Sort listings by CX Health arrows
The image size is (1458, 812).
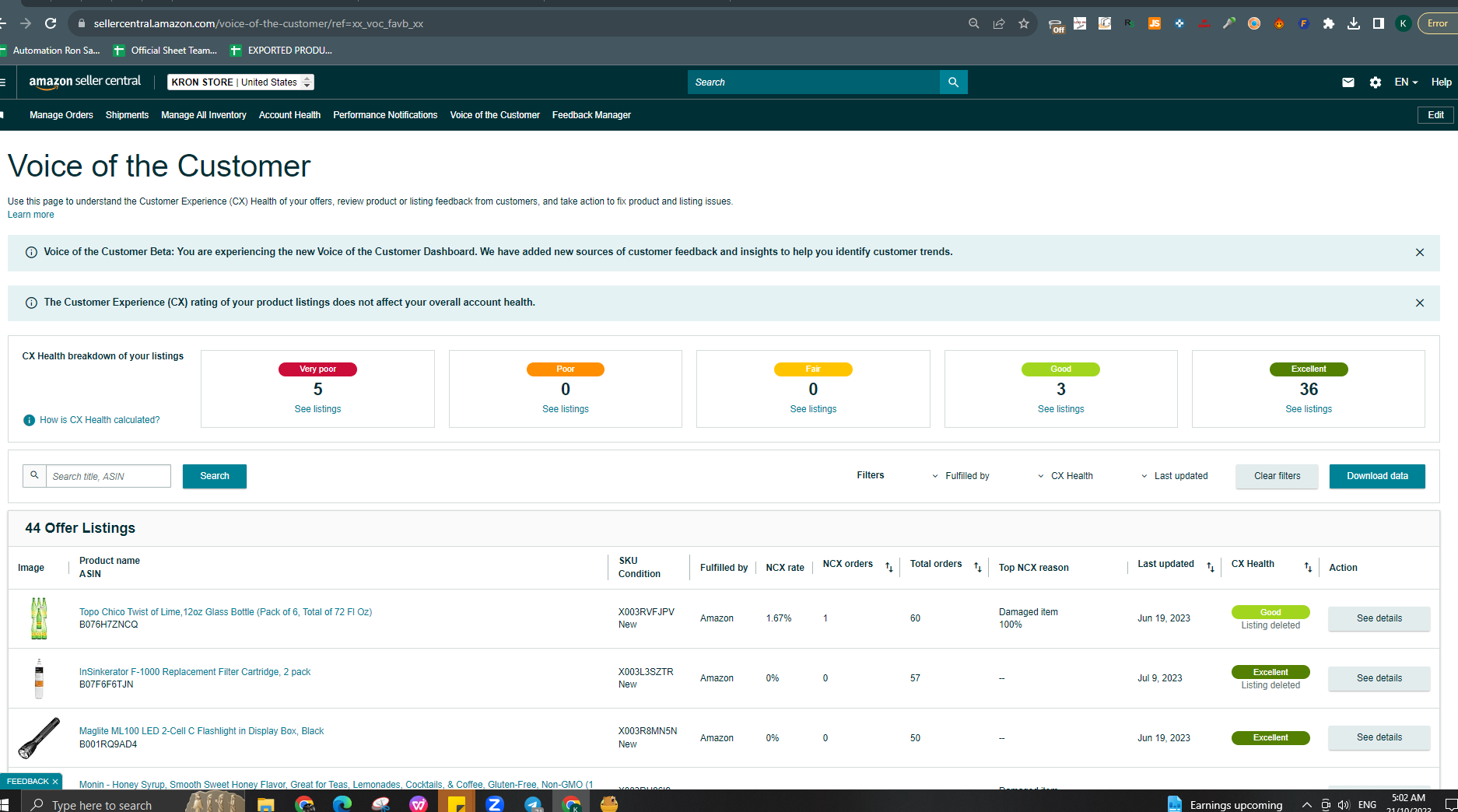pyautogui.click(x=1309, y=568)
